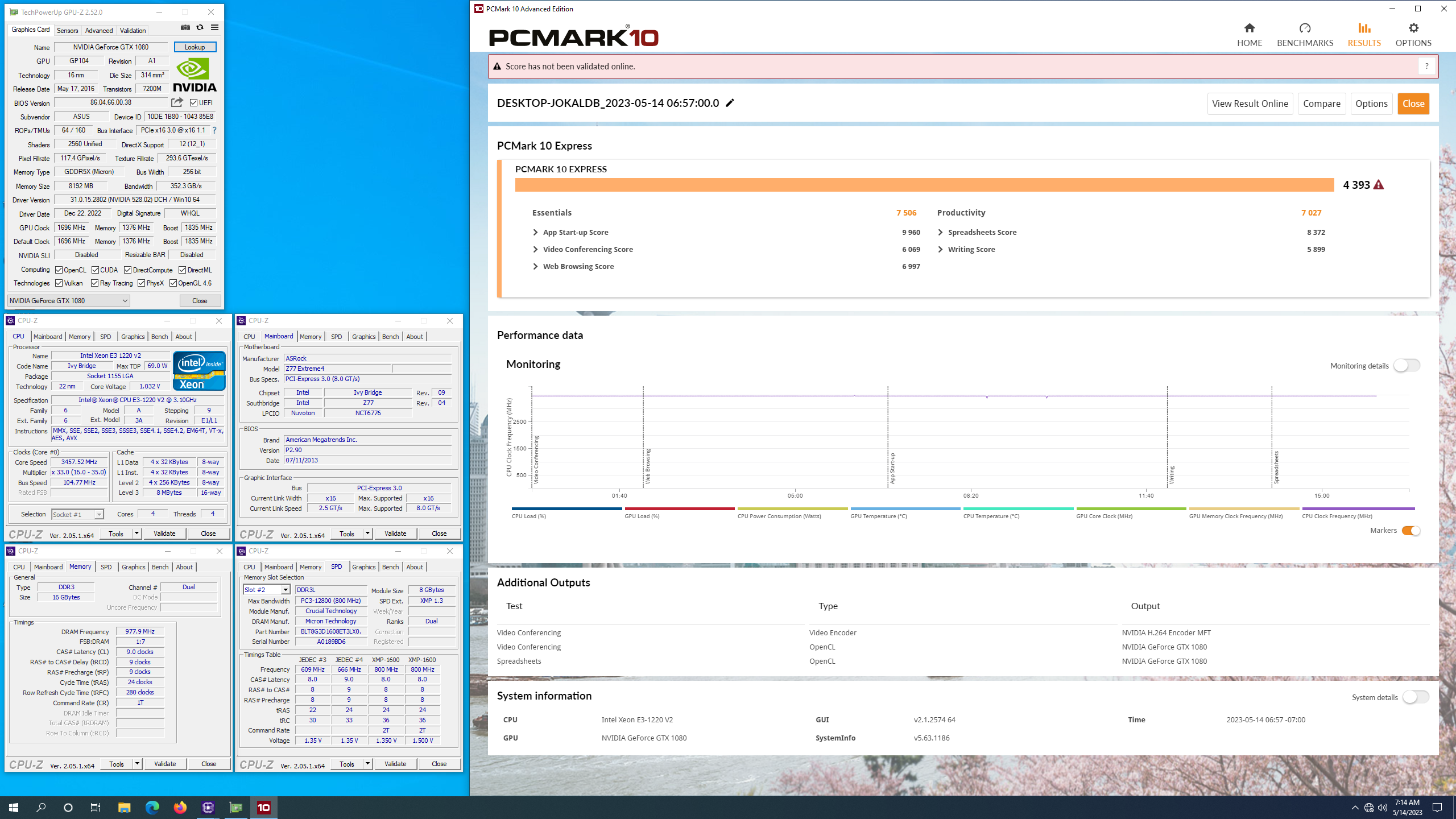Click the NVIDIA logo in GPU-Z
Viewport: 1456px width, 819px height.
point(195,75)
